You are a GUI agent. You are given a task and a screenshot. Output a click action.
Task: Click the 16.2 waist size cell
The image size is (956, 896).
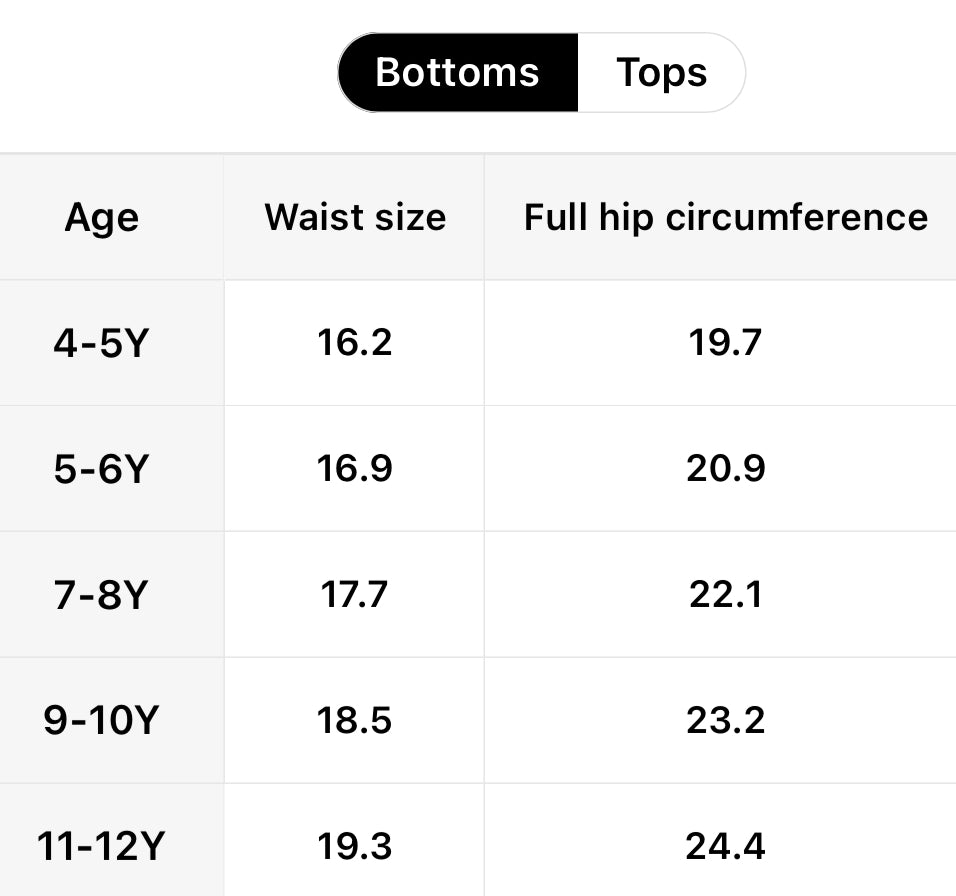point(355,343)
